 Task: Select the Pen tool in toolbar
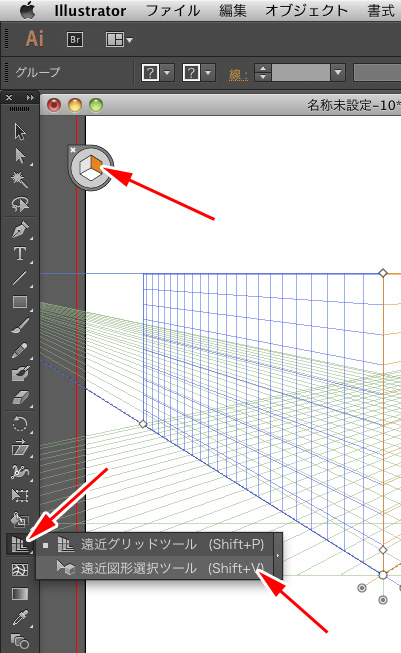(x=20, y=230)
